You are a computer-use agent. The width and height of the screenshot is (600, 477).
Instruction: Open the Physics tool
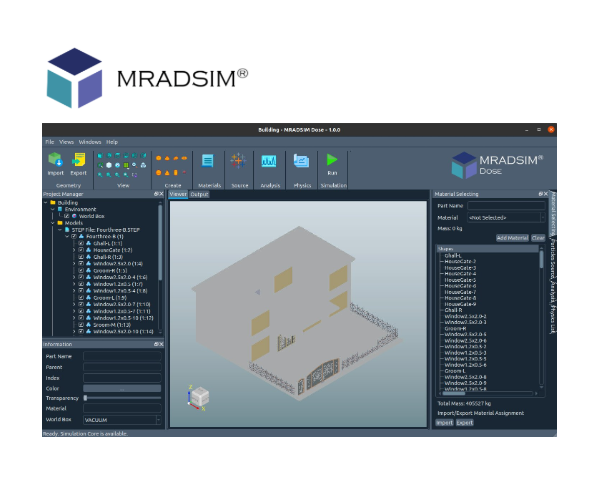coord(302,161)
